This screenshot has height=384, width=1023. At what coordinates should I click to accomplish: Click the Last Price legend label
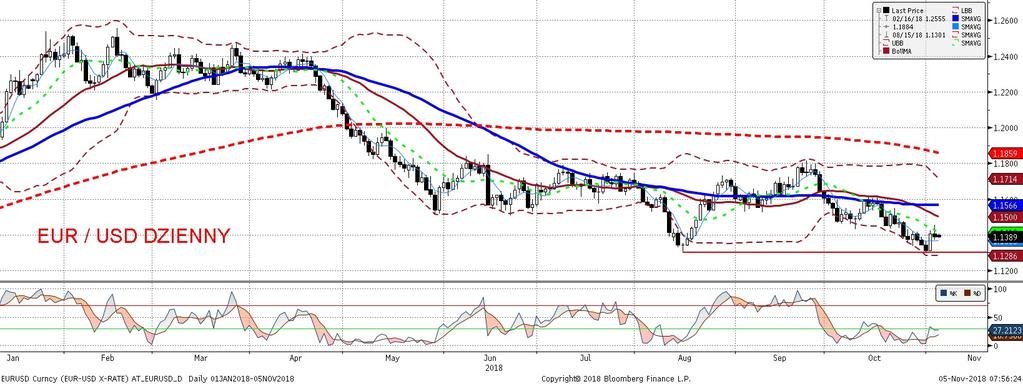click(x=908, y=10)
